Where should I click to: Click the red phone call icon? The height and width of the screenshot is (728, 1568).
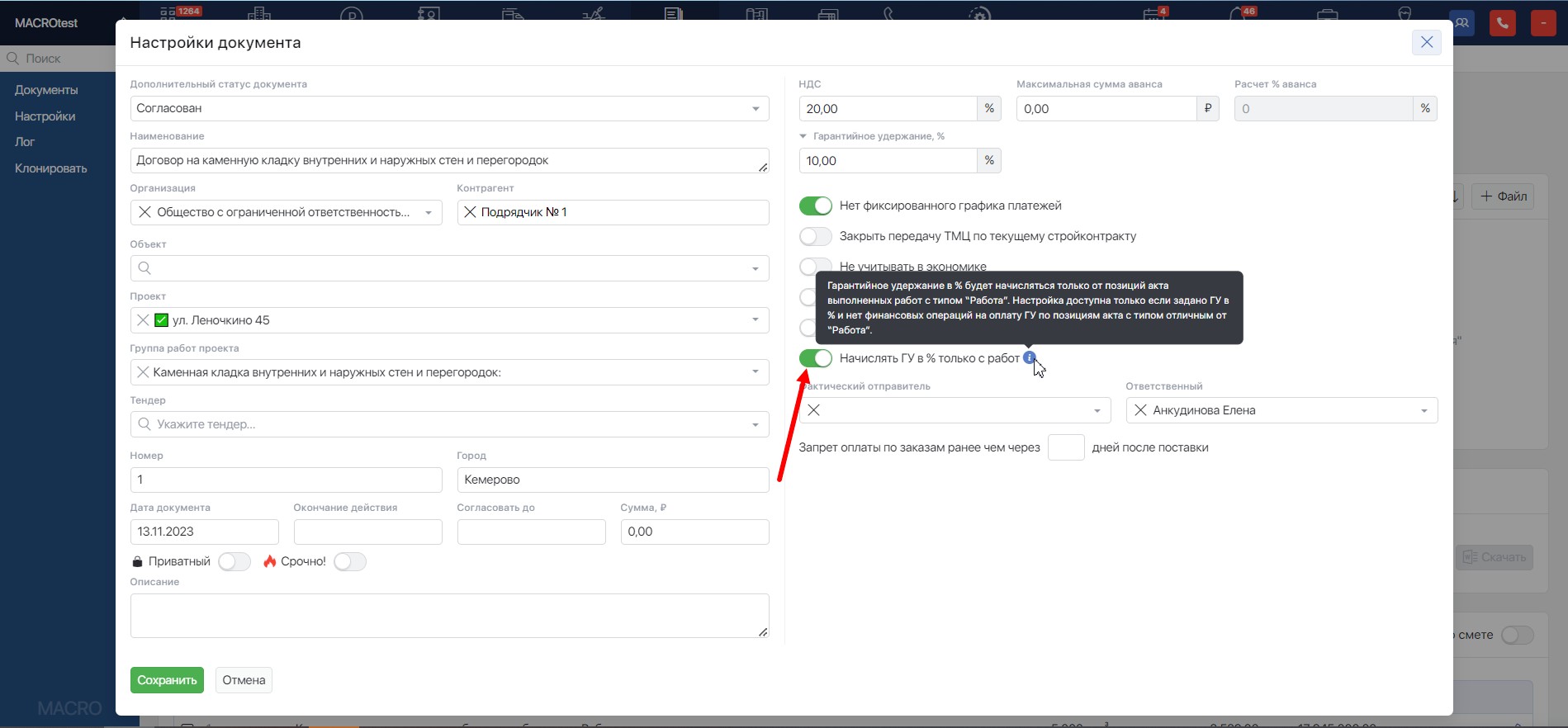pos(1502,23)
